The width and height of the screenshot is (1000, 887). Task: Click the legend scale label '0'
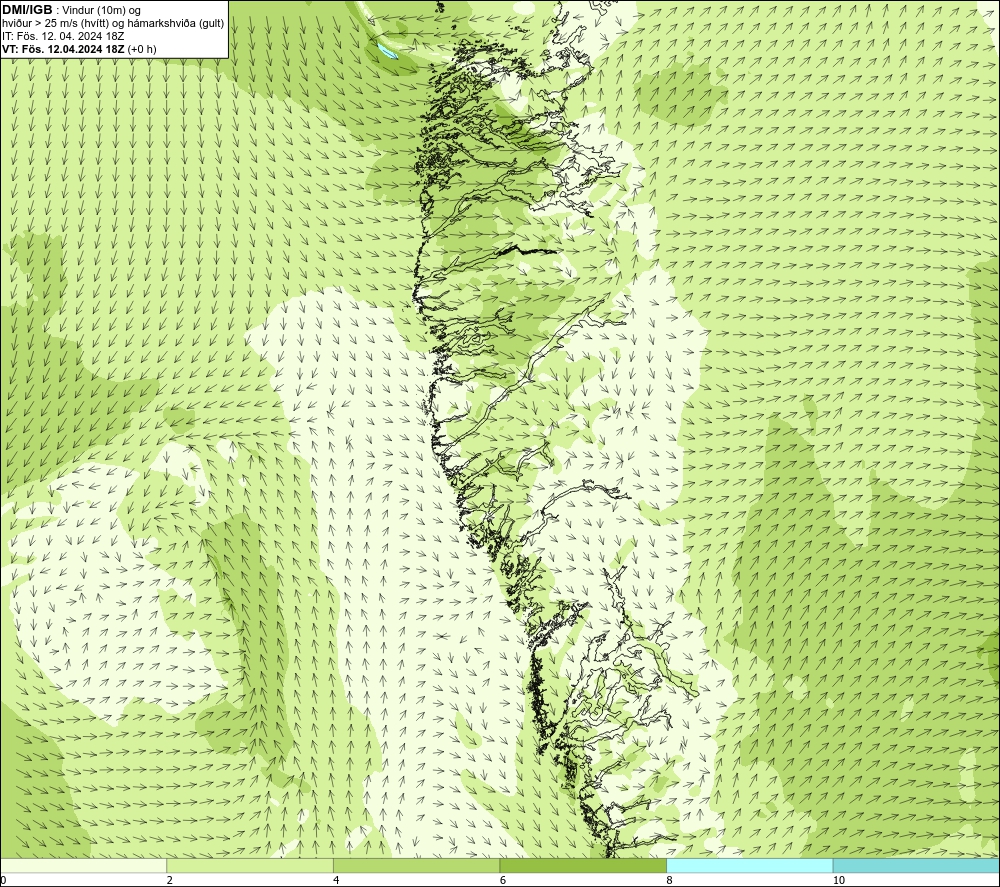[3, 880]
